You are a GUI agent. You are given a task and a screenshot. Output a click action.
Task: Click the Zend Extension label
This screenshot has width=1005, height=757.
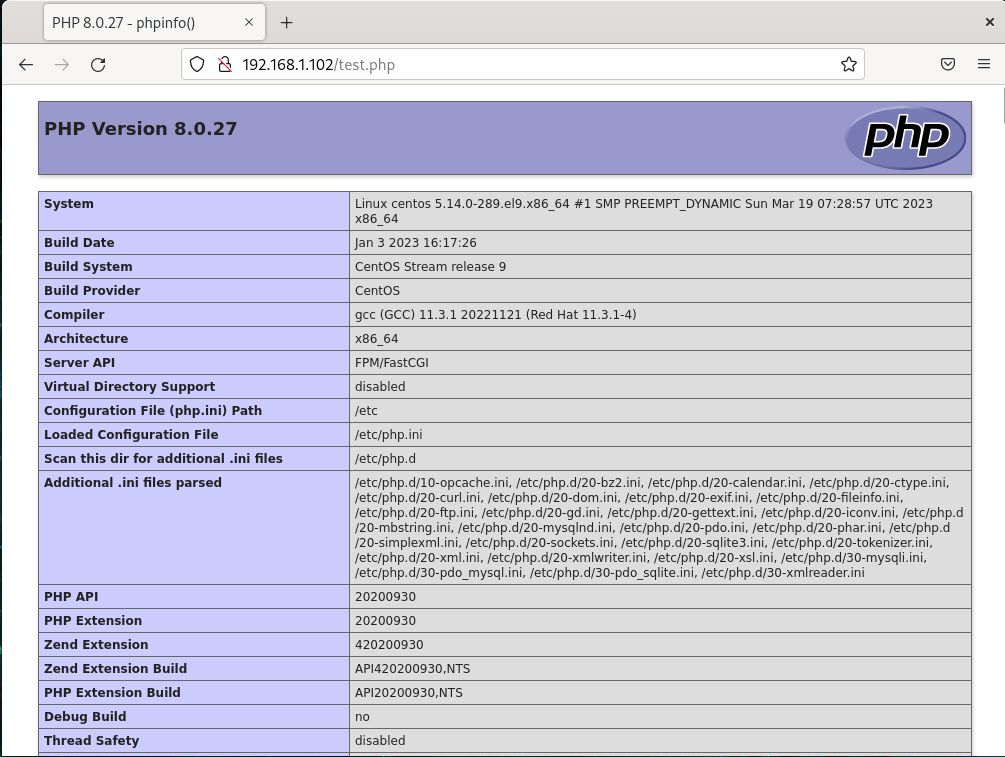(x=96, y=645)
